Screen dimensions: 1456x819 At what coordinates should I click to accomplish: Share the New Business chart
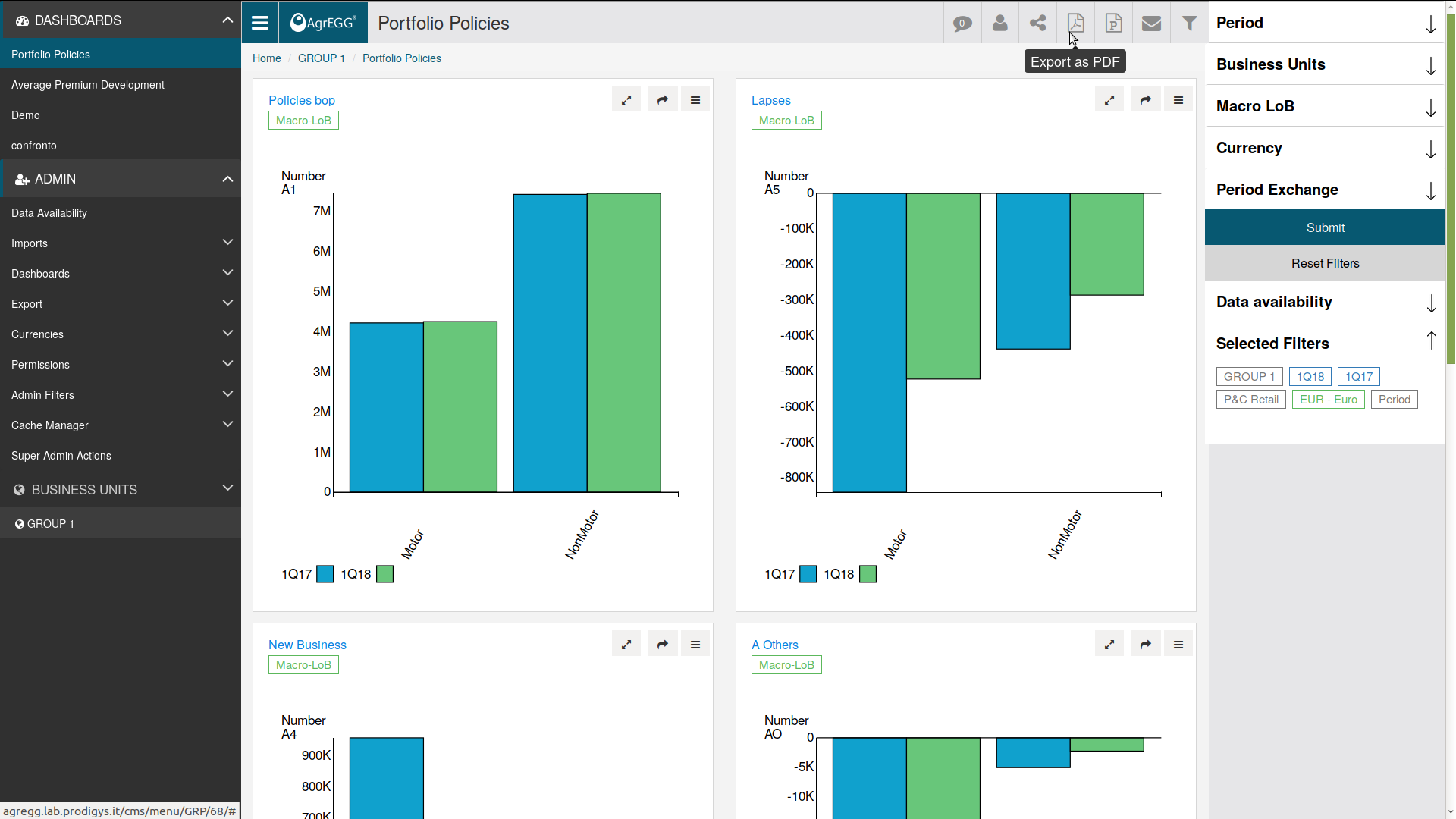(663, 644)
